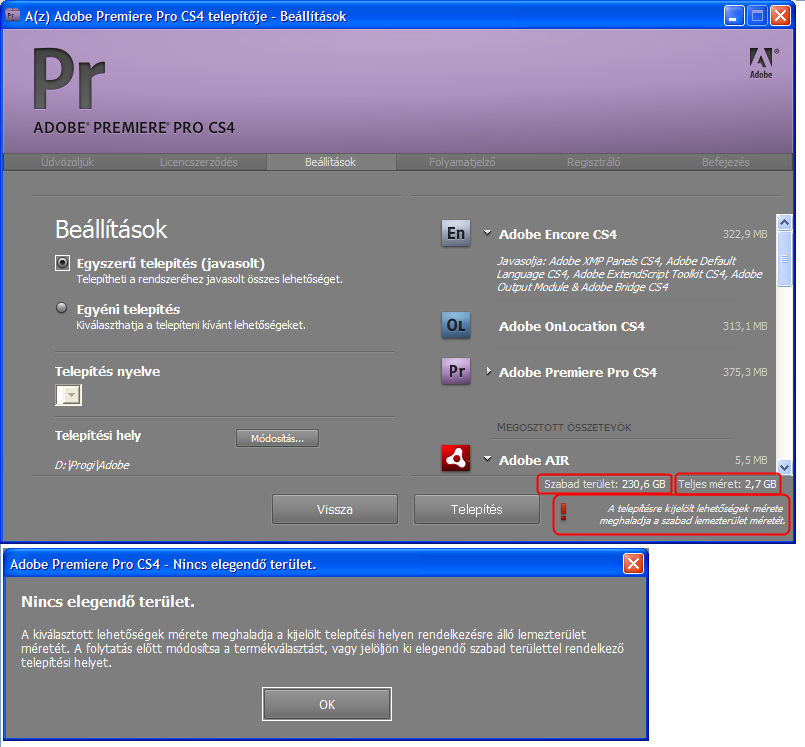Click the Teljes méret: 2,7 GB text
Screen dimensions: 805x747
(727, 484)
